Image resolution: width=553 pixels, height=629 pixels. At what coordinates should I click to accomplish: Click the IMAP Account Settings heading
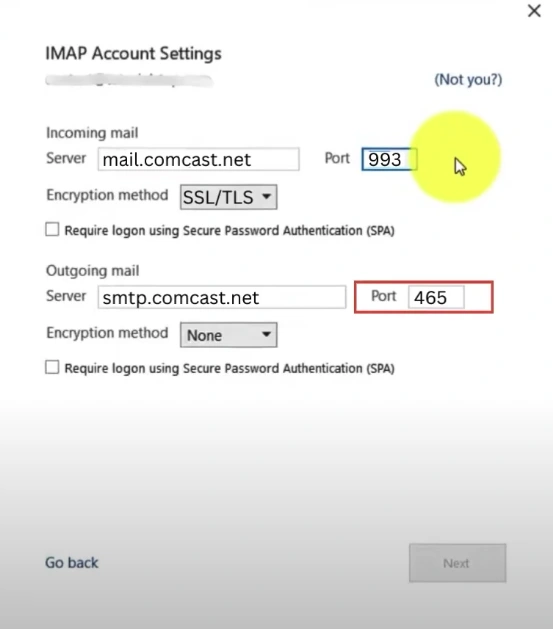pos(133,53)
